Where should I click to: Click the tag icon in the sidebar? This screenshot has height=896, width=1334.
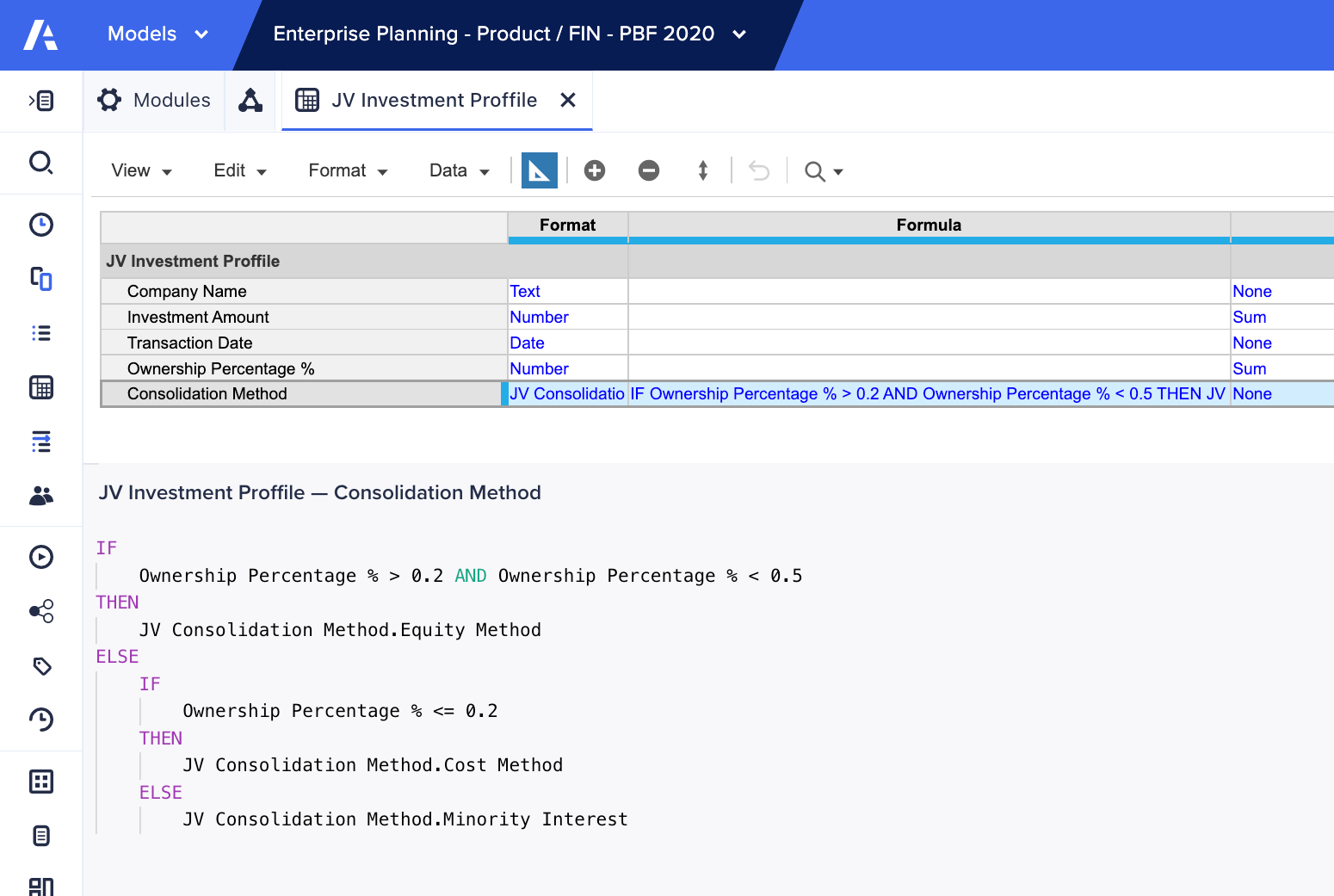coord(41,666)
